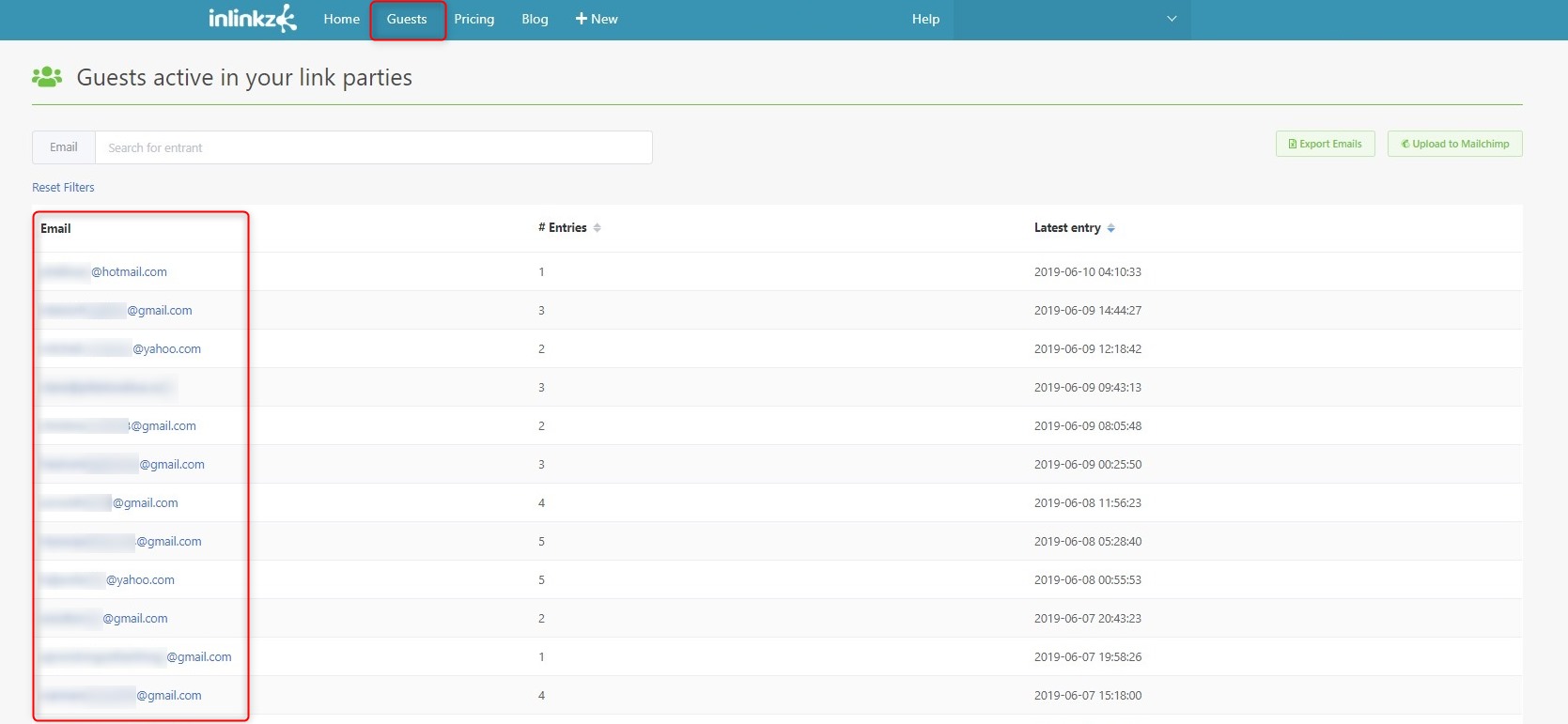Open guest email with 2019-06-09 14:44:27 entry
1568x724 pixels.
[x=116, y=311]
